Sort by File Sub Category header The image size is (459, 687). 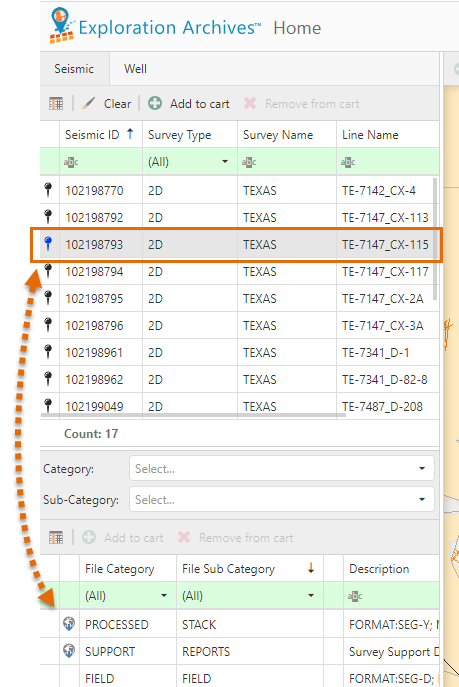click(250, 569)
